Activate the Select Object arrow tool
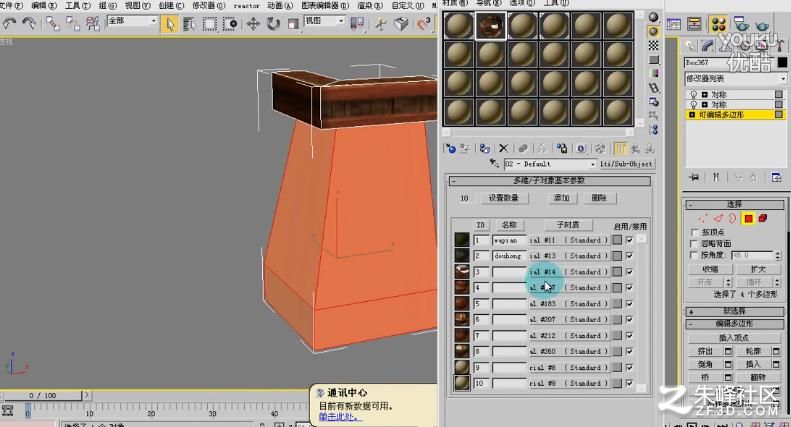 (170, 24)
